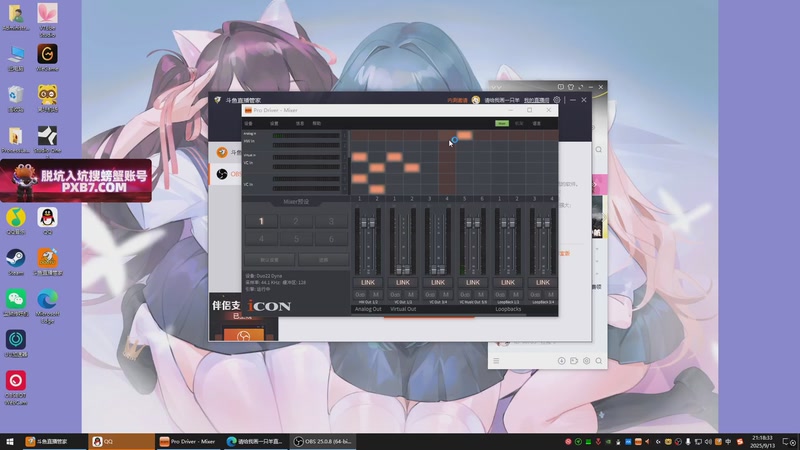The image size is (800, 450).
Task: Click the gear settings icon at QQ window bottom
Action: 586,361
